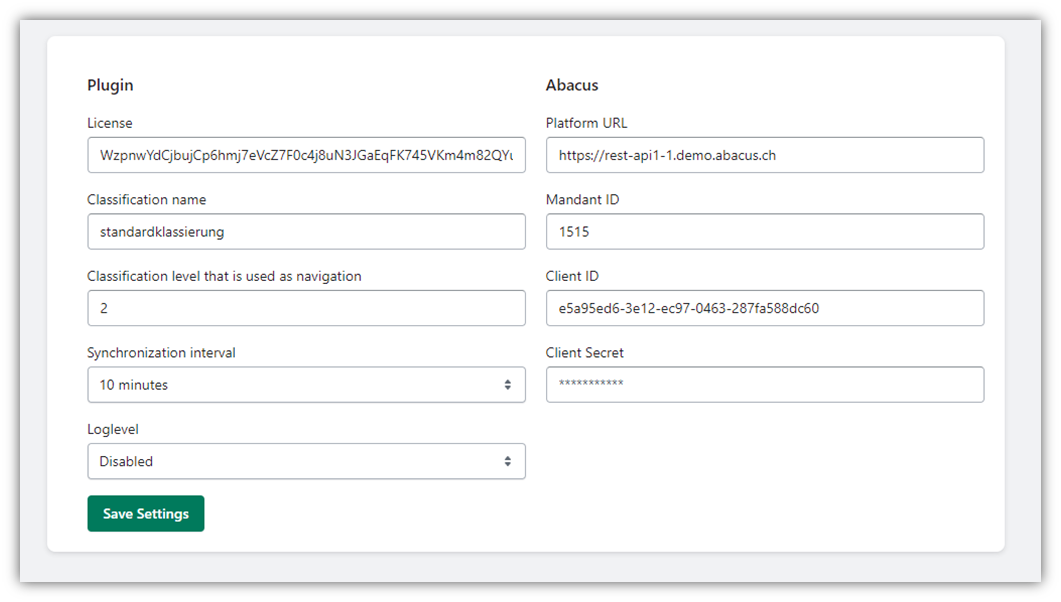This screenshot has height=602, width=1061.
Task: Click the arrows on the 10 minutes selector
Action: click(507, 385)
